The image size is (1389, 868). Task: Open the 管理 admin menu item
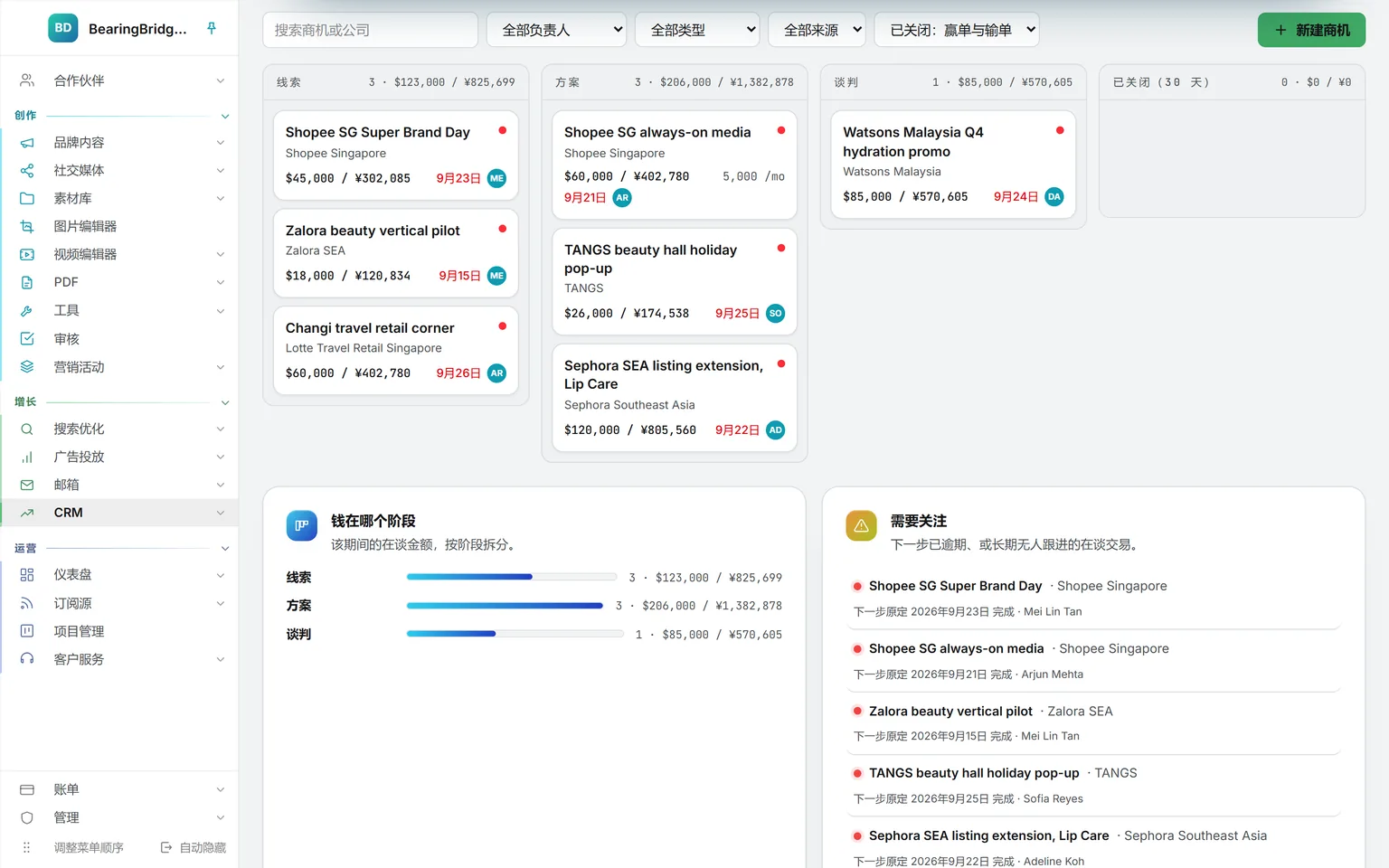119,817
